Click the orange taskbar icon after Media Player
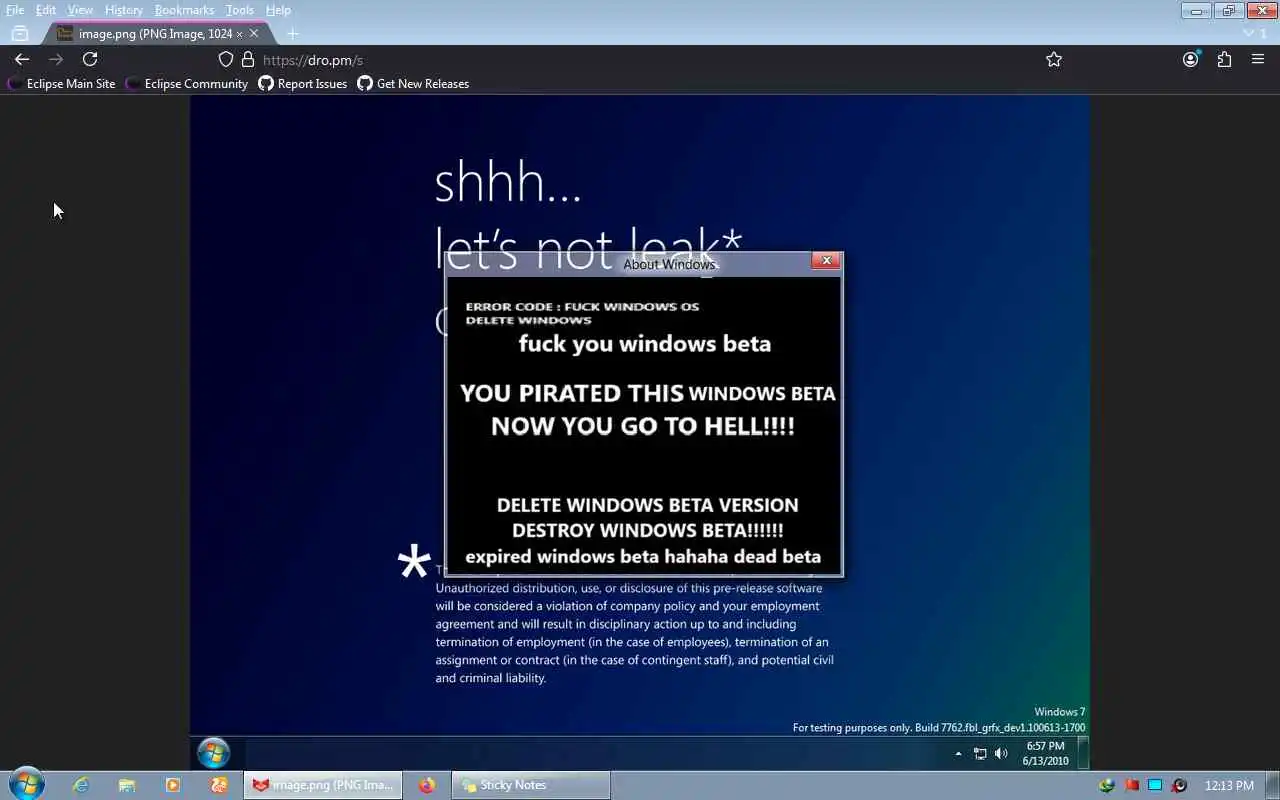The image size is (1280, 800). click(x=219, y=785)
